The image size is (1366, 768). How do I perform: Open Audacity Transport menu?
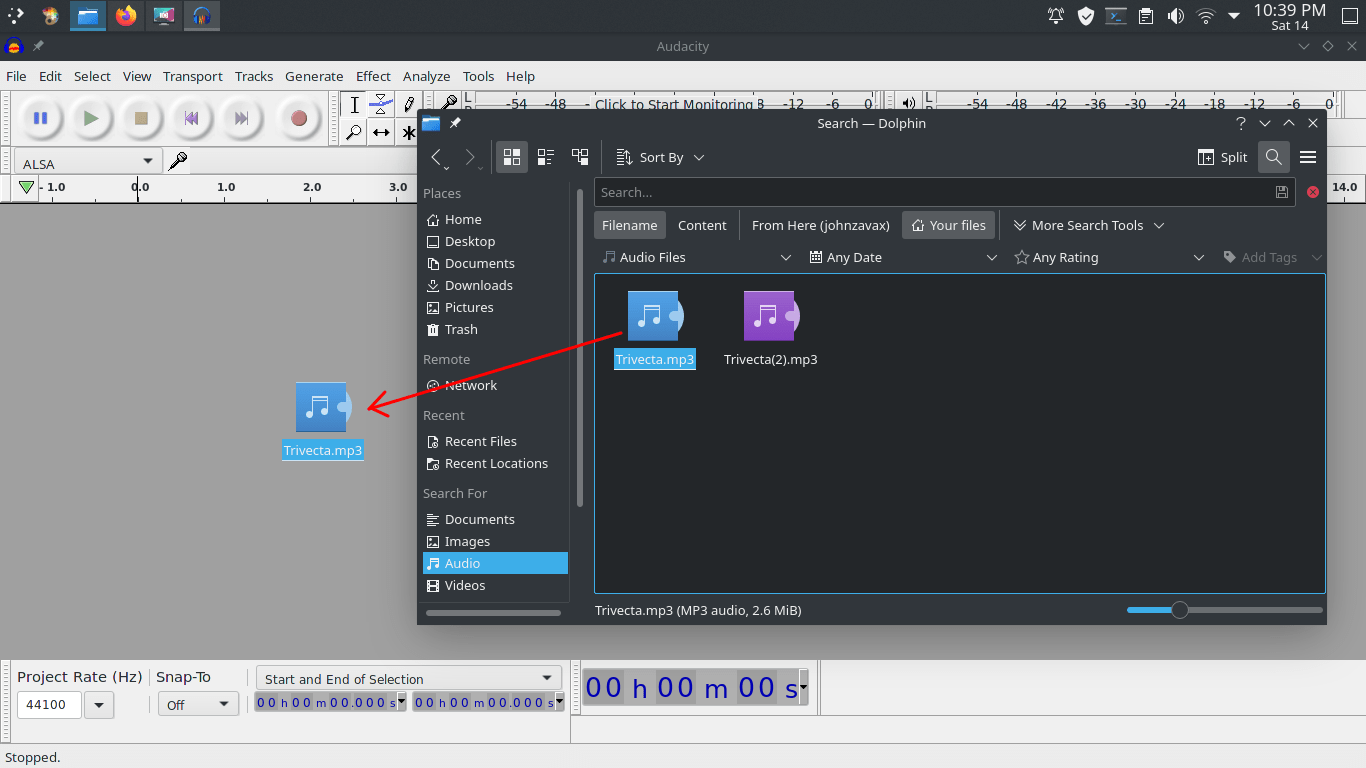click(193, 76)
